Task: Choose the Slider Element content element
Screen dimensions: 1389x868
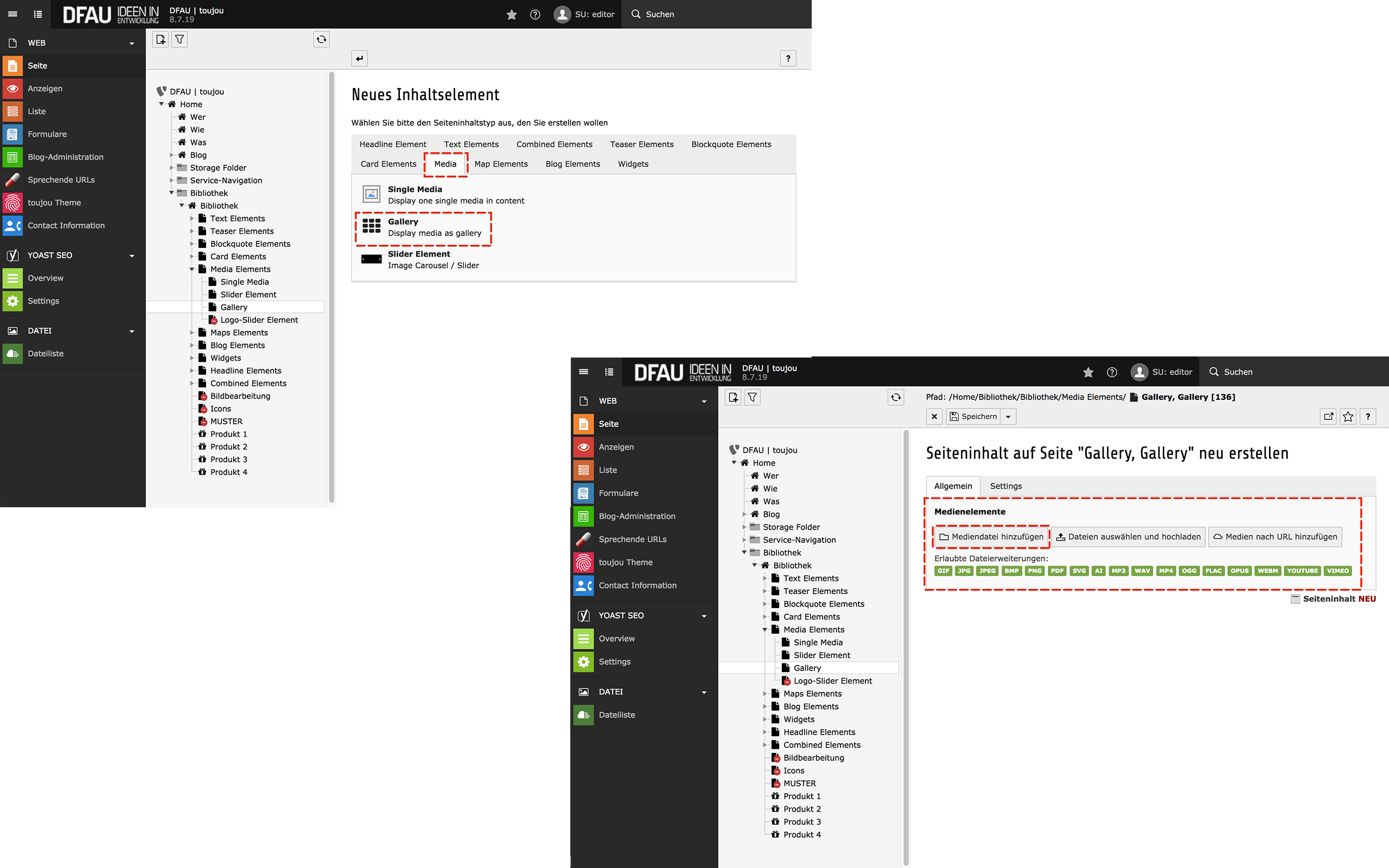Action: tap(420, 259)
